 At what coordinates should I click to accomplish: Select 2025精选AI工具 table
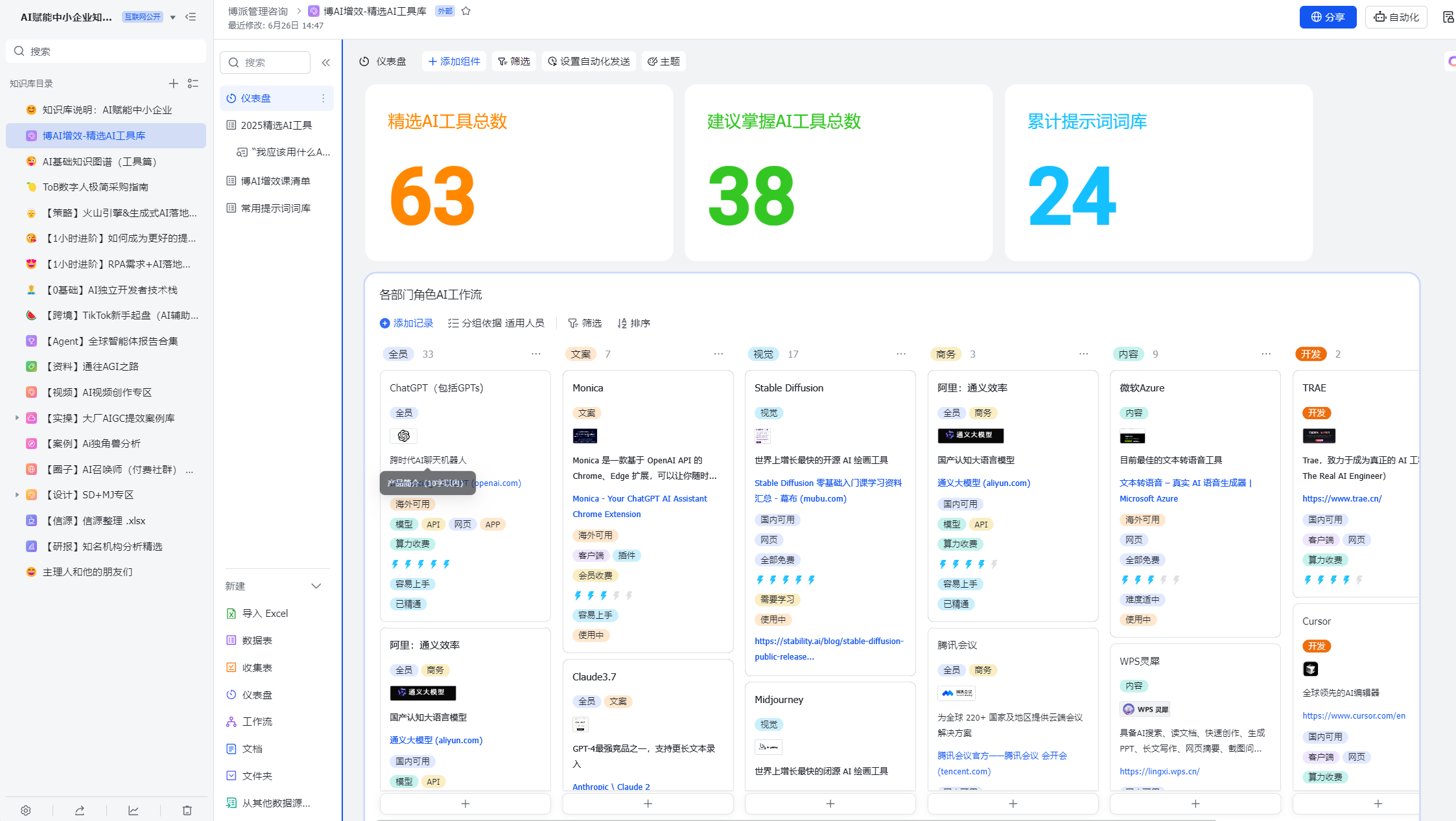click(276, 125)
